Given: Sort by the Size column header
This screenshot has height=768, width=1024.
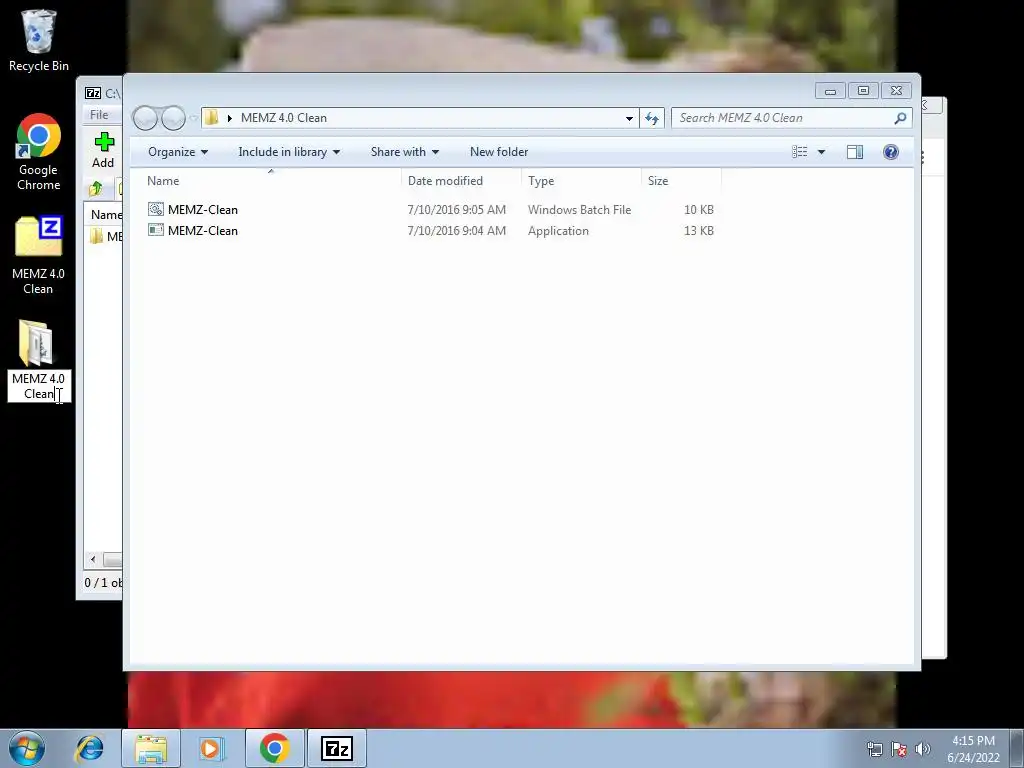Looking at the screenshot, I should (680, 180).
